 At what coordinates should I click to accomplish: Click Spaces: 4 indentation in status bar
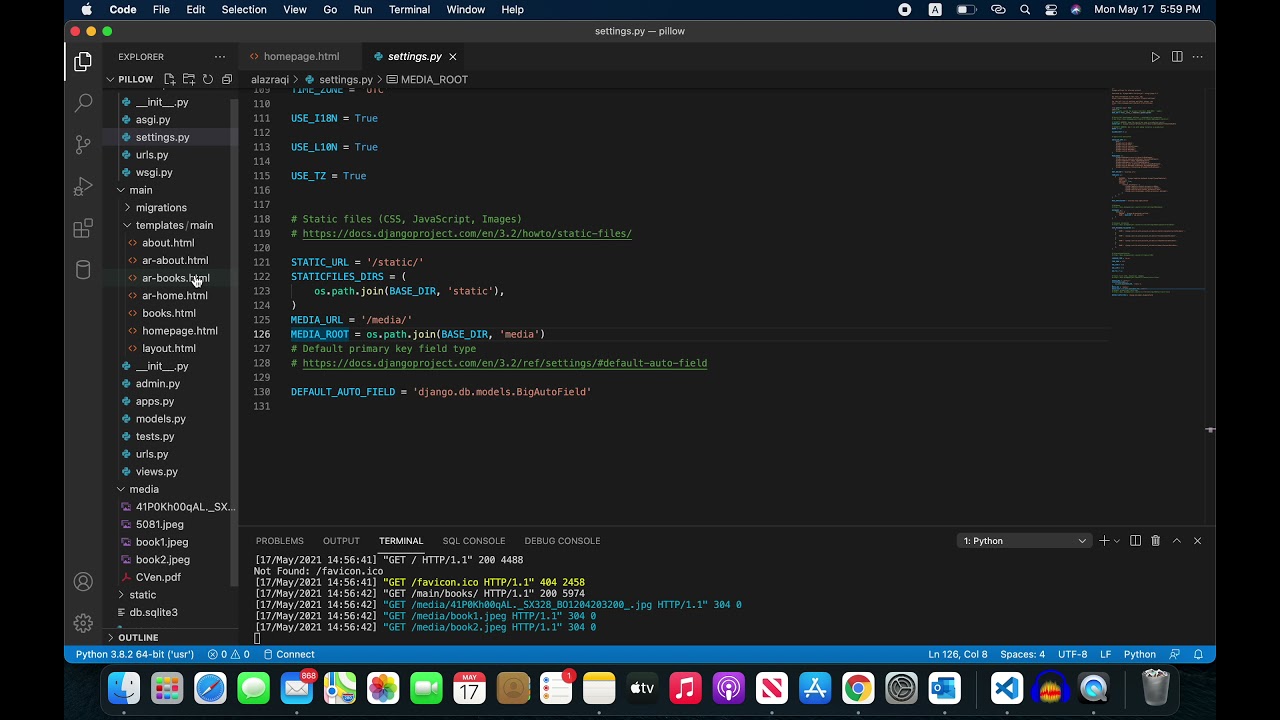[x=1022, y=655]
